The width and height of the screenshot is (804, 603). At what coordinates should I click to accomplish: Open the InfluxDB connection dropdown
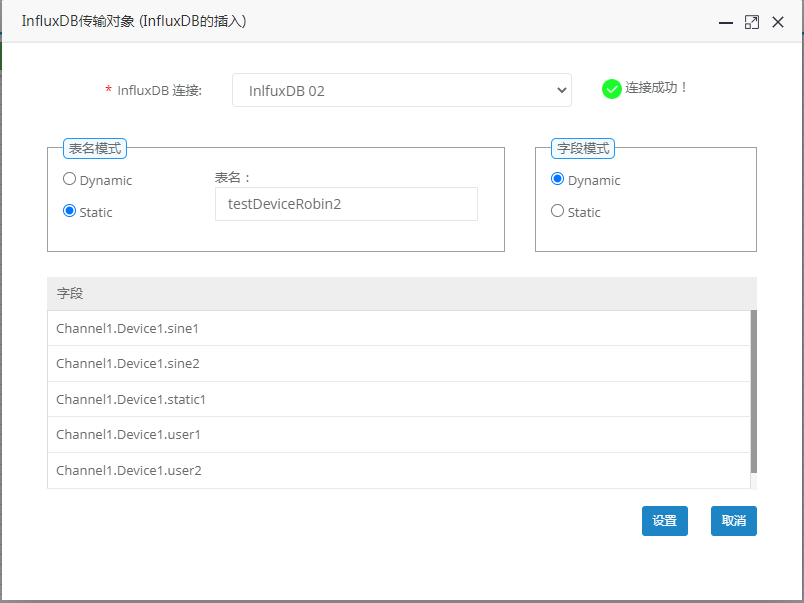tap(402, 90)
